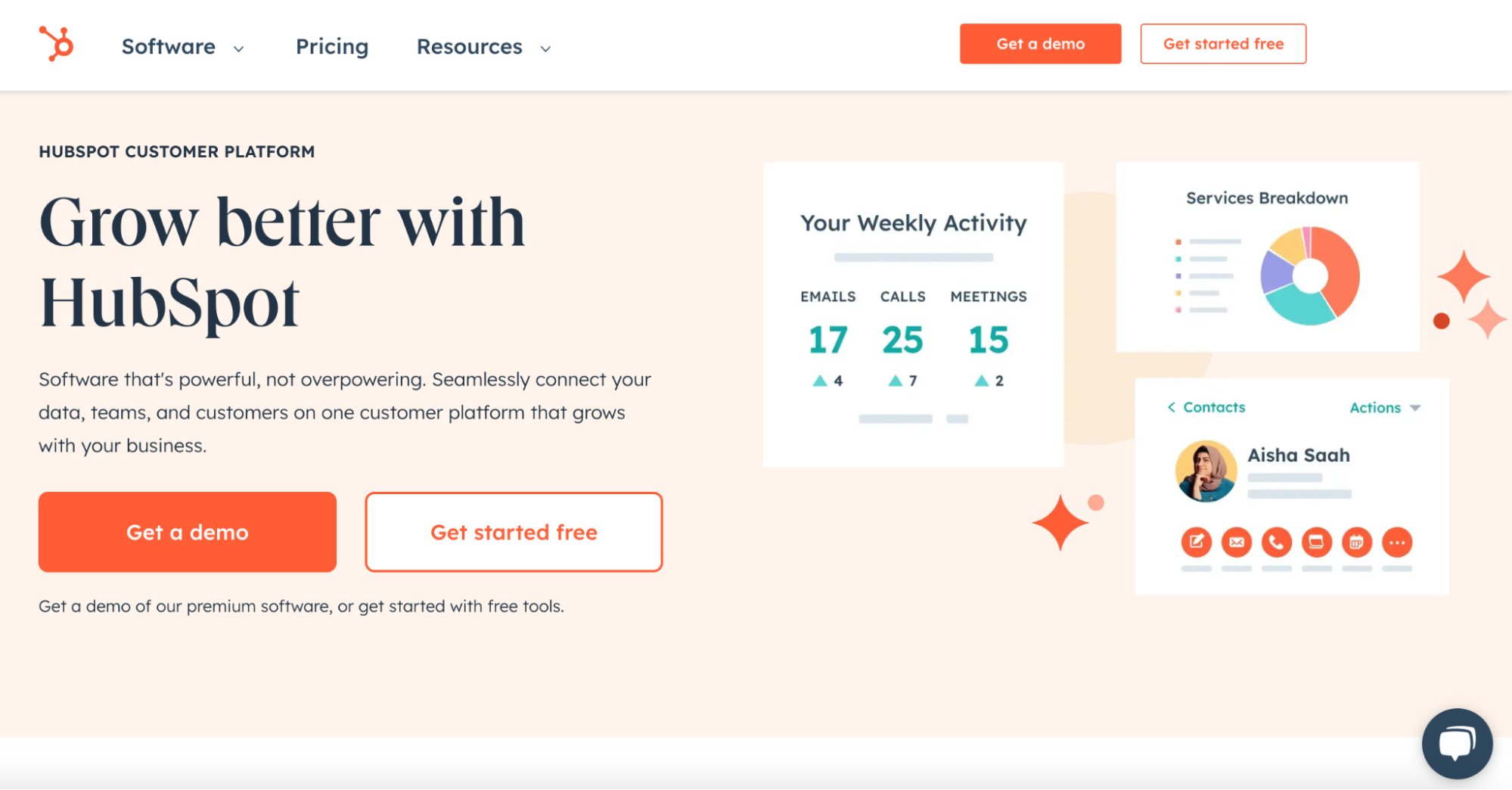Click the edit note icon on Aisha's contact card
This screenshot has width=1512, height=790.
pos(1196,543)
